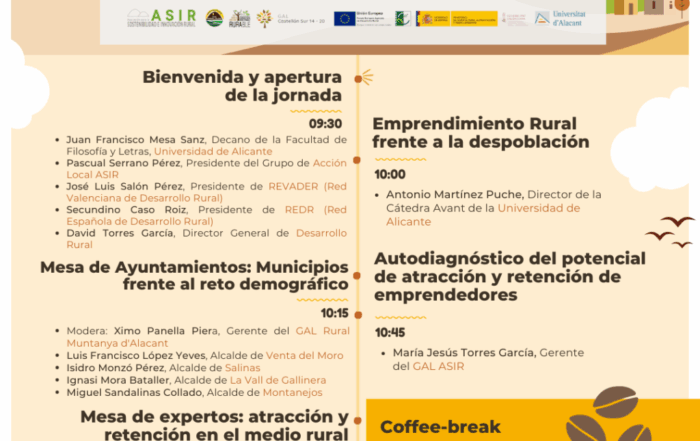This screenshot has height=441, width=700.
Task: Click the name Secundino Caso Roiz
Action: 126,209
